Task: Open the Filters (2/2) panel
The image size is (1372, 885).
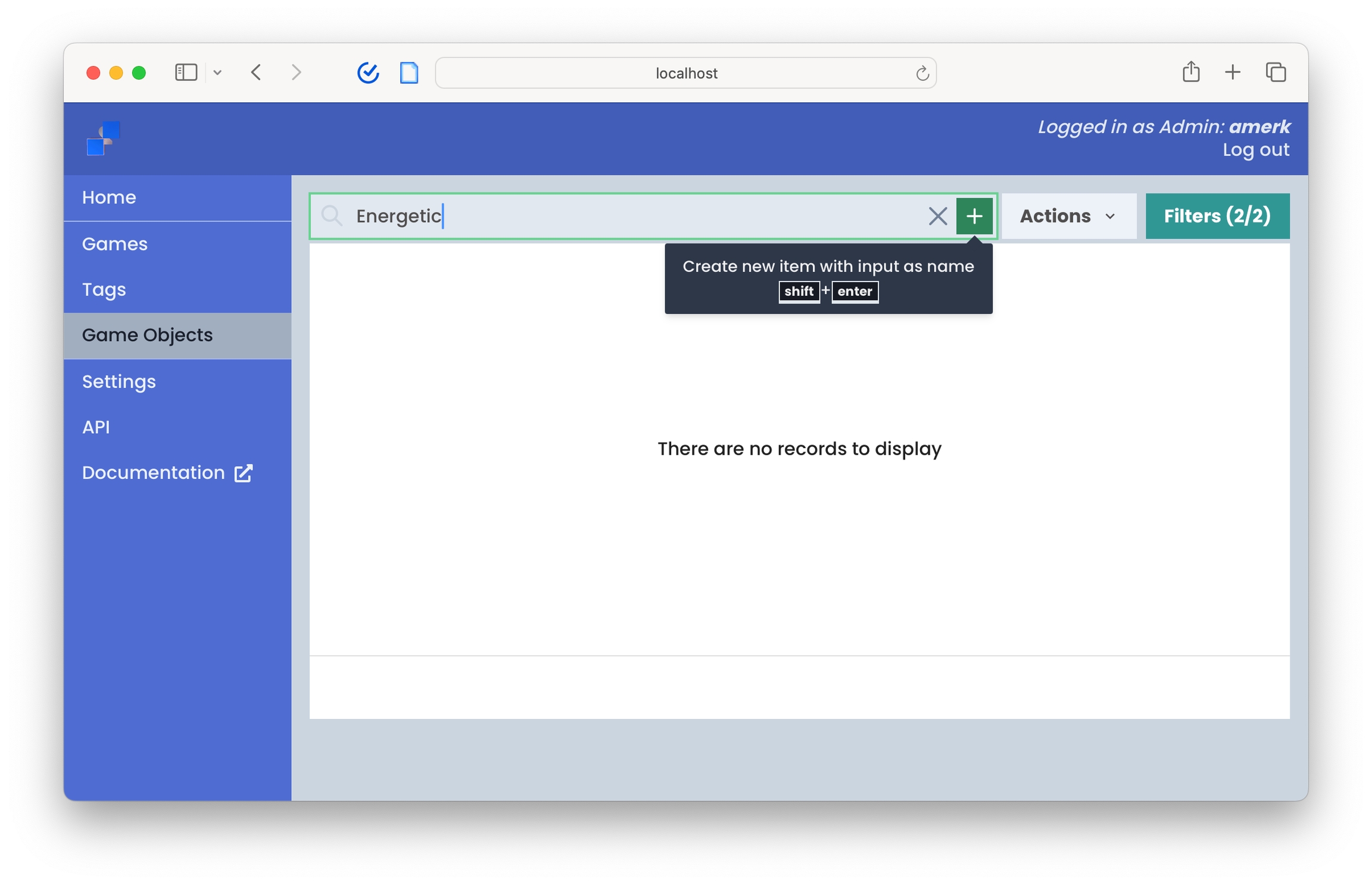Action: click(1217, 216)
